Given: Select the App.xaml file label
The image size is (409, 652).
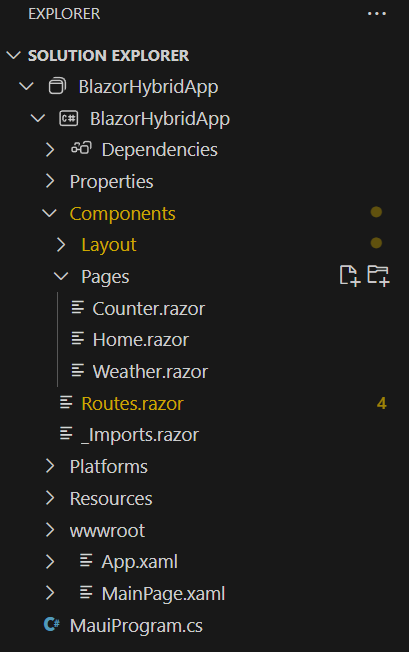Looking at the screenshot, I should pyautogui.click(x=140, y=562).
